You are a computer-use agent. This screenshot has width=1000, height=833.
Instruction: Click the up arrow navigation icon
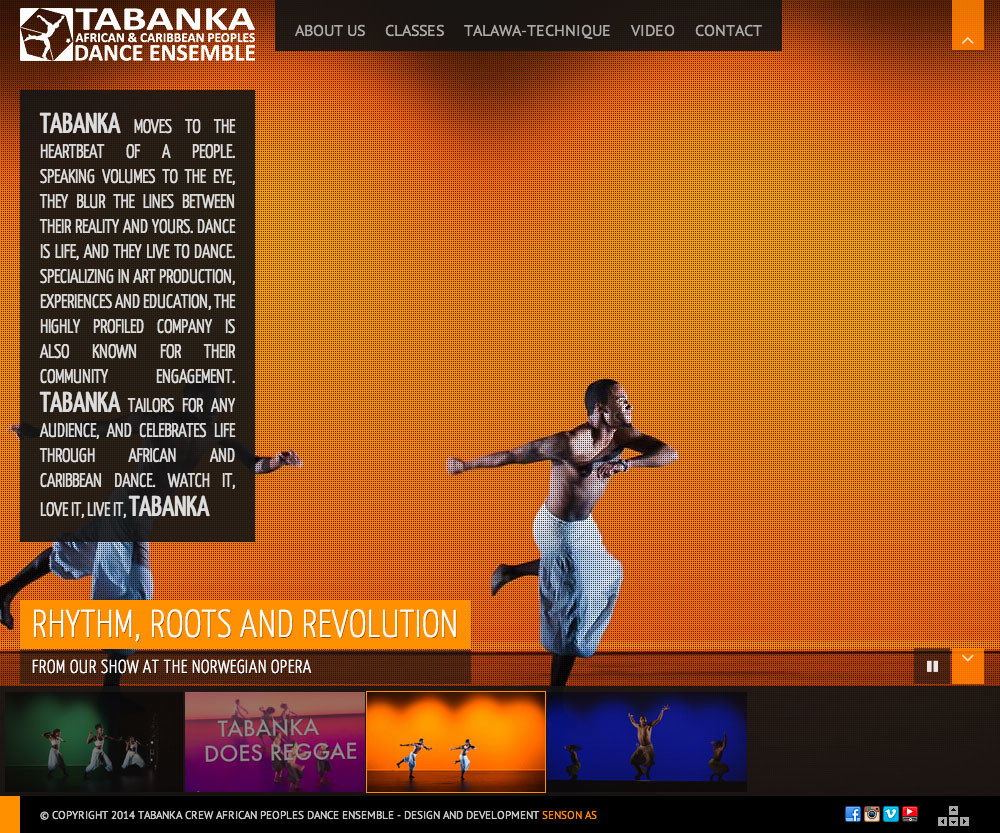tap(953, 810)
